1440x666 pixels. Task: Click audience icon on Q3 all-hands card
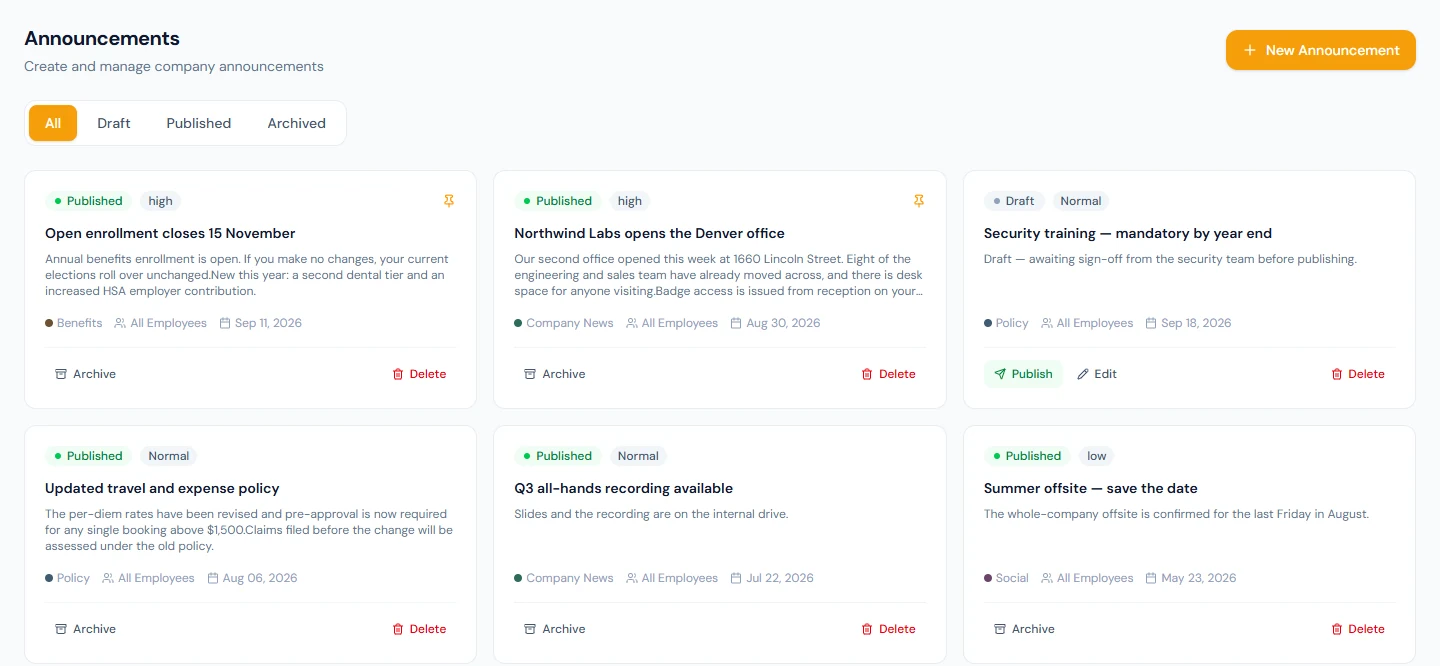[x=632, y=578]
